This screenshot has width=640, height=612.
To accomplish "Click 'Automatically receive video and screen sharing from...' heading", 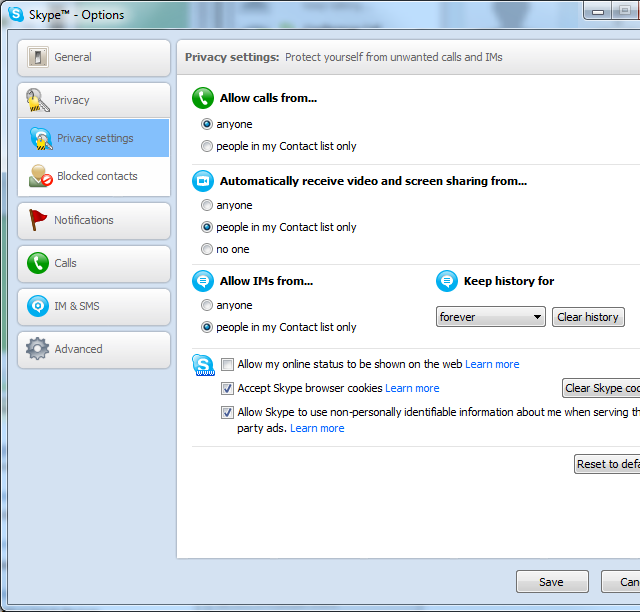I will [x=373, y=181].
